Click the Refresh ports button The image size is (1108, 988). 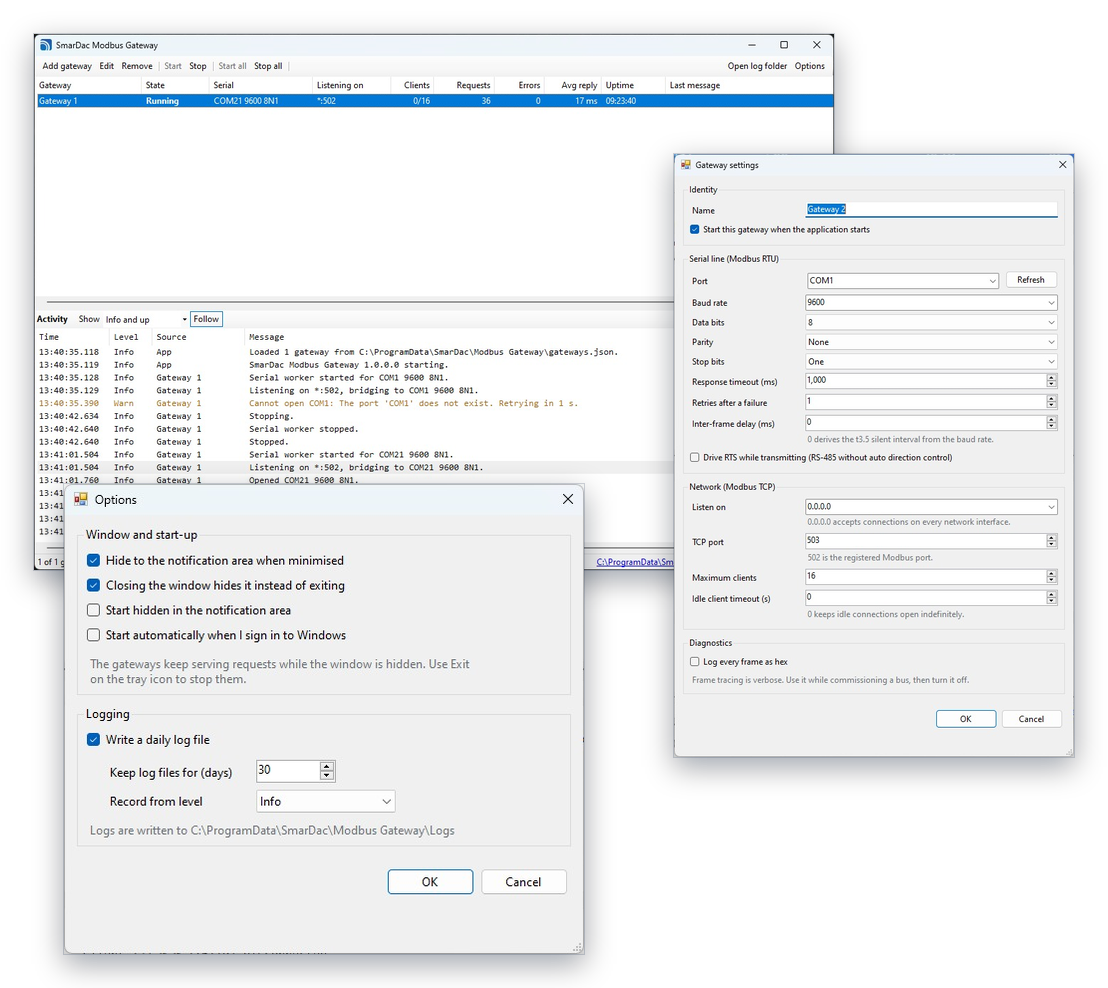(1030, 280)
